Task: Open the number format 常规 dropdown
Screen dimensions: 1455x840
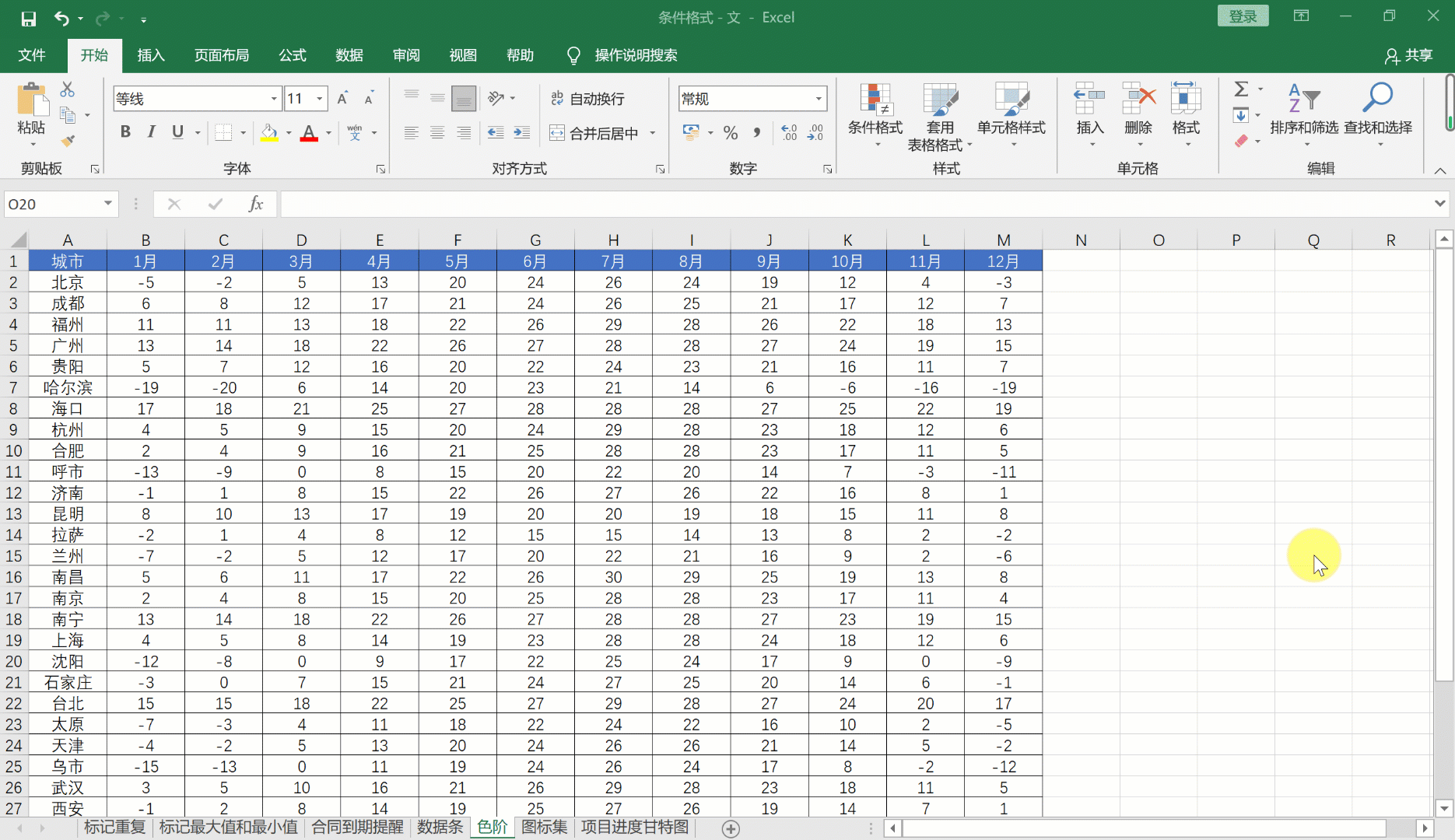Action: pos(817,98)
